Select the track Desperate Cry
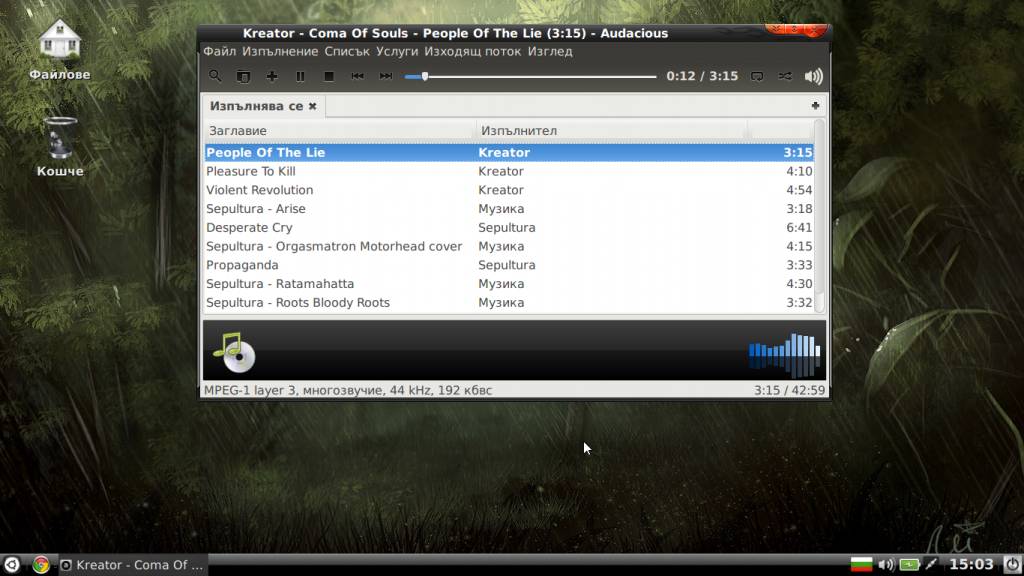The image size is (1024, 576). 509,227
